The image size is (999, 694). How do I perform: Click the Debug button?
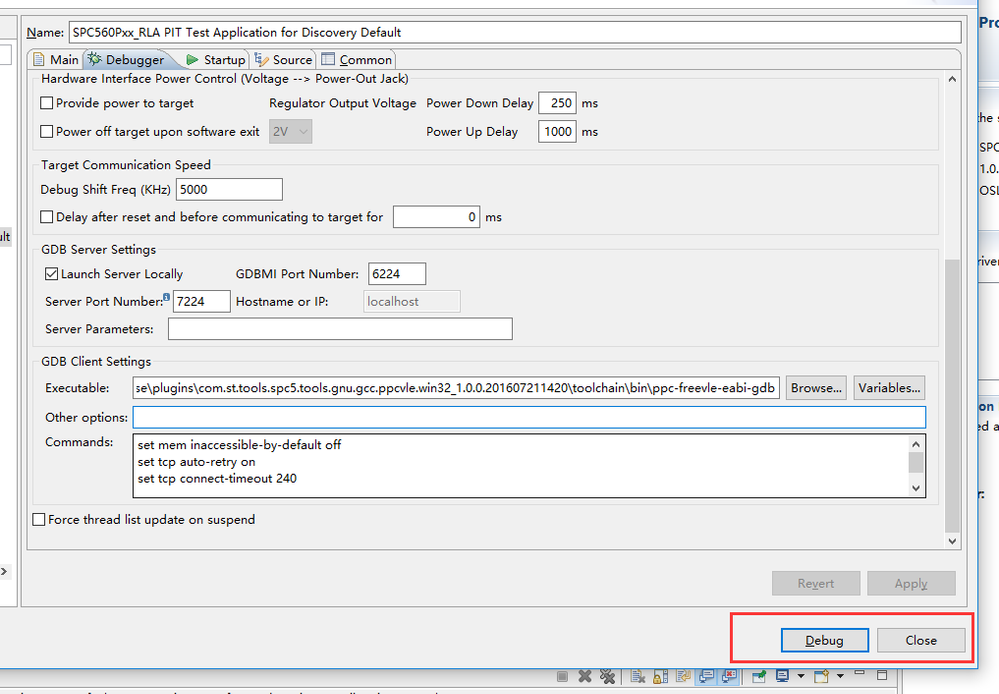point(824,640)
